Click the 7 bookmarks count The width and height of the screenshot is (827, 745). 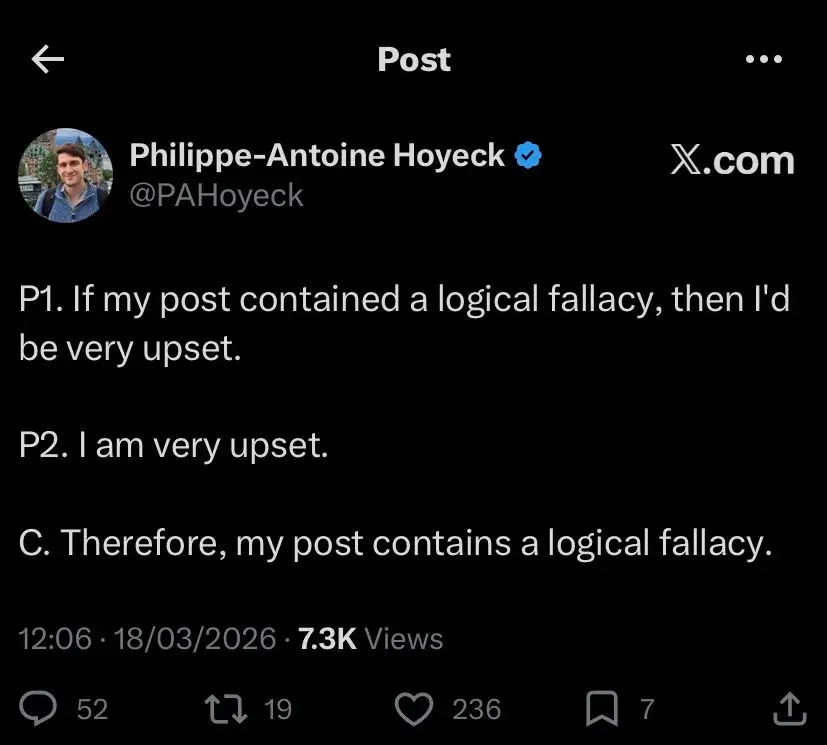648,710
